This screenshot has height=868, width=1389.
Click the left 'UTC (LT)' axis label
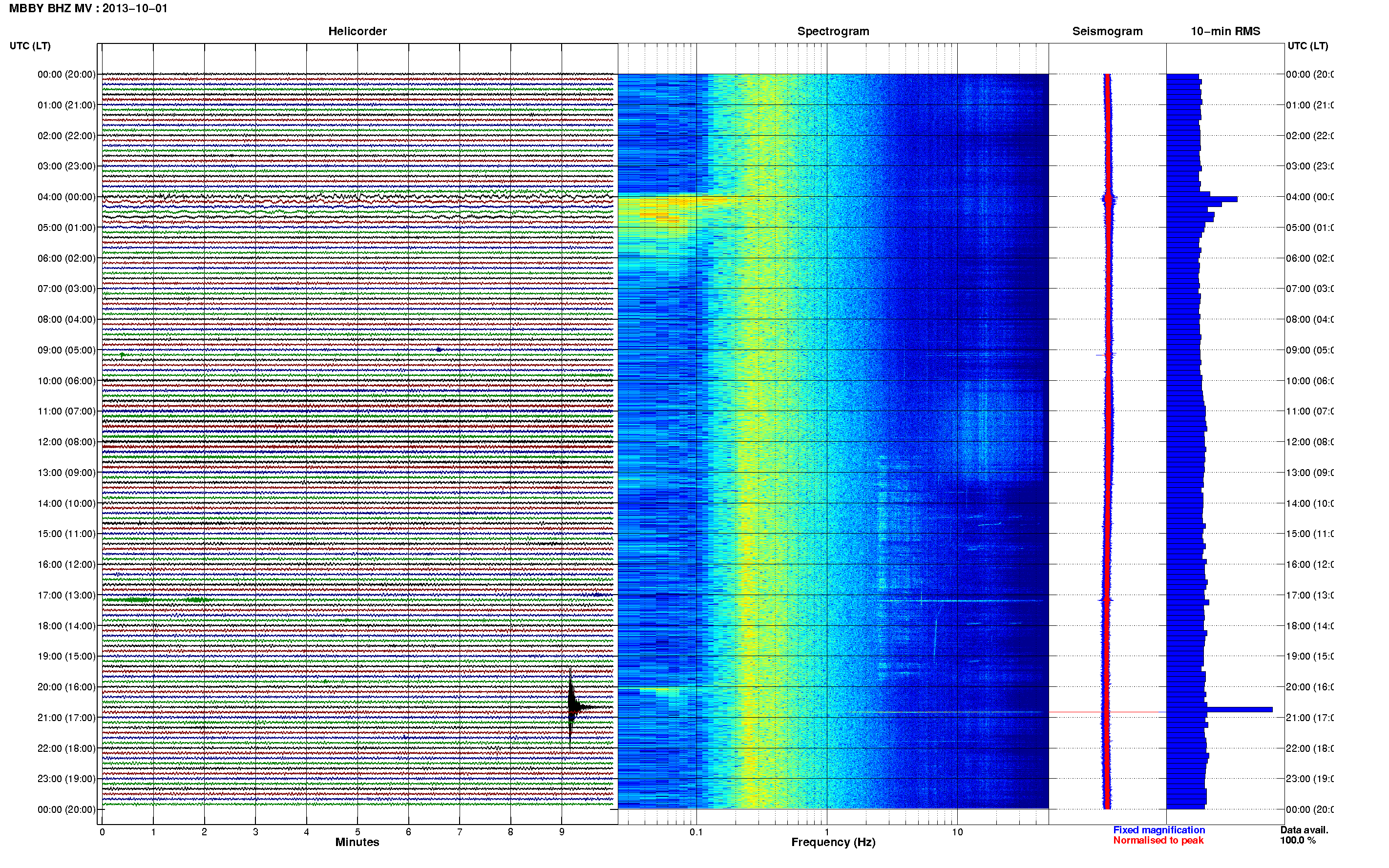pos(30,46)
